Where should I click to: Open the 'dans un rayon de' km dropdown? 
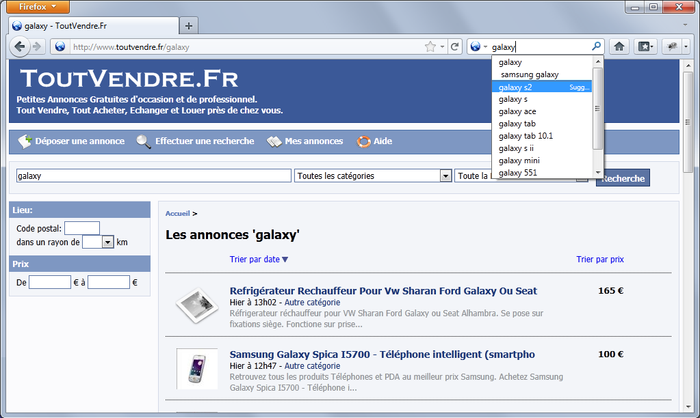point(98,242)
